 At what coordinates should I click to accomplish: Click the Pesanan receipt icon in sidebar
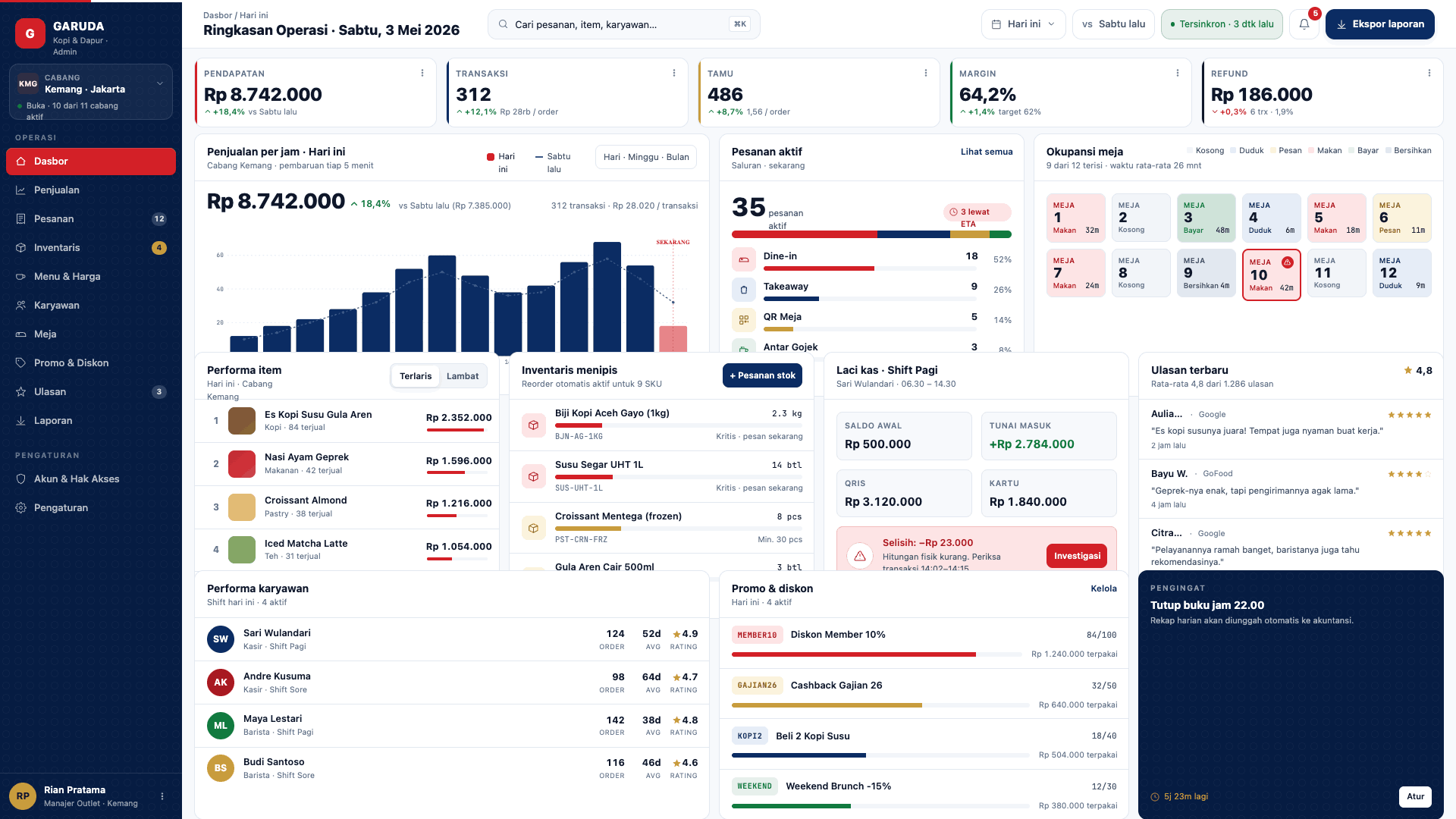[x=20, y=219]
